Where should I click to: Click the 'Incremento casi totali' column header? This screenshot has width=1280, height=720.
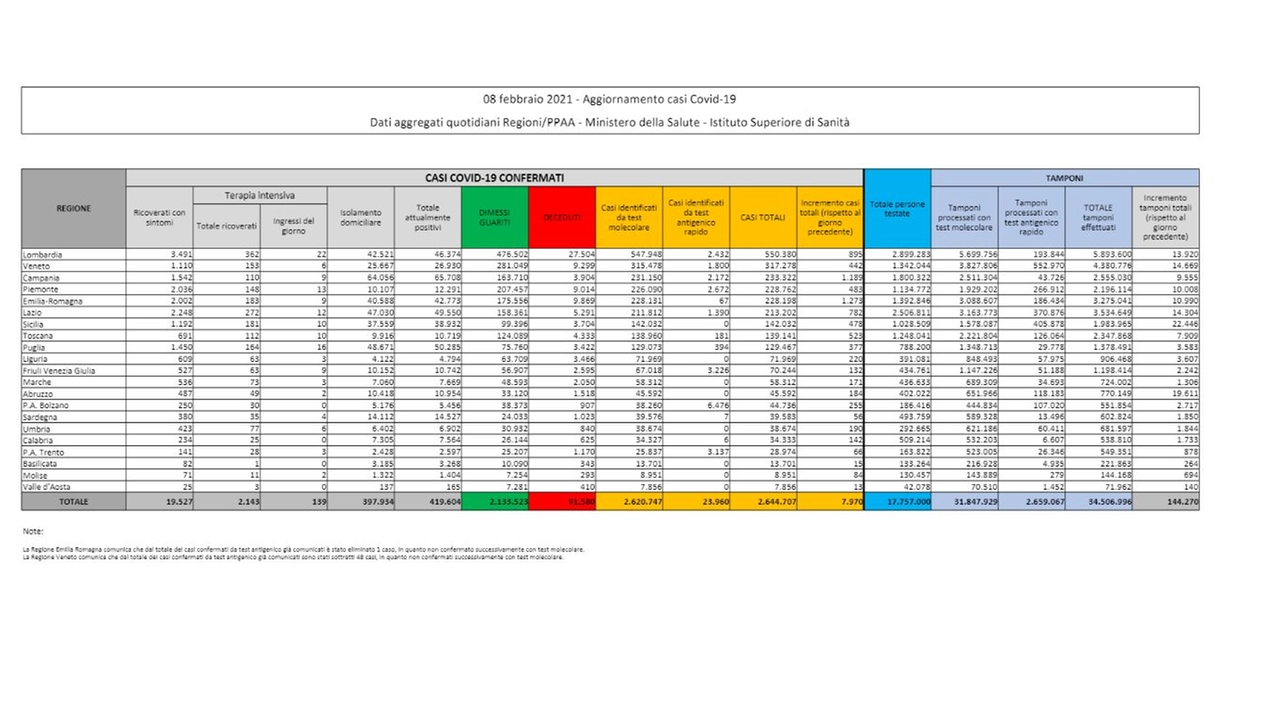830,217
